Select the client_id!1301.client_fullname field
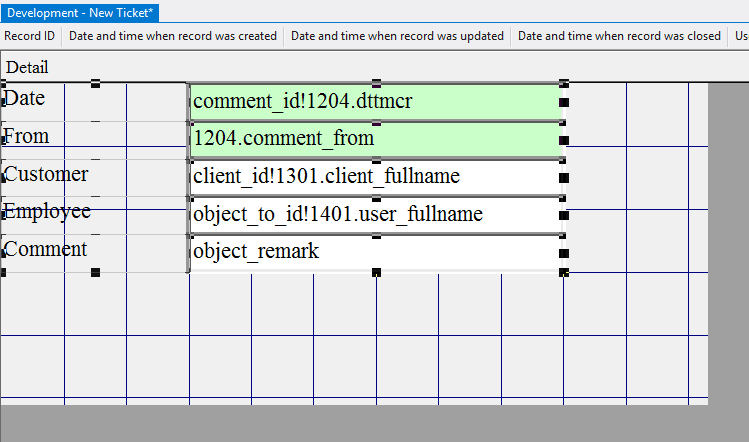Viewport: 749px width, 442px height. 374,176
